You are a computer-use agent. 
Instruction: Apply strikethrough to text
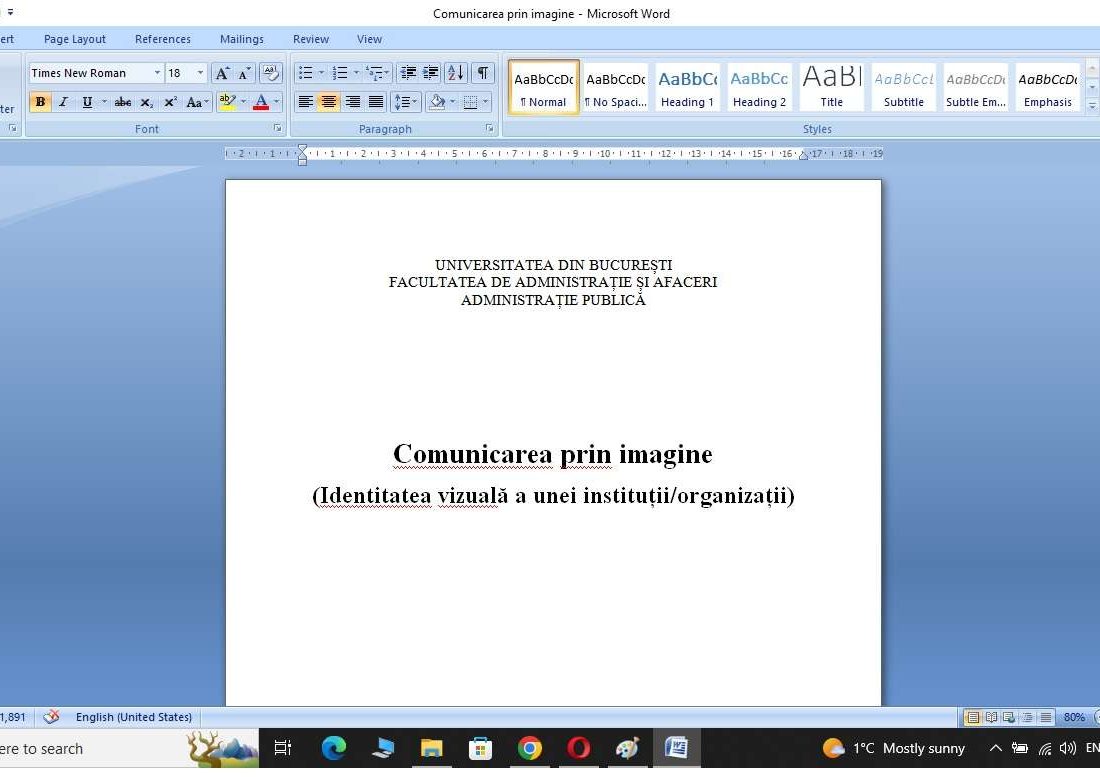(x=122, y=101)
